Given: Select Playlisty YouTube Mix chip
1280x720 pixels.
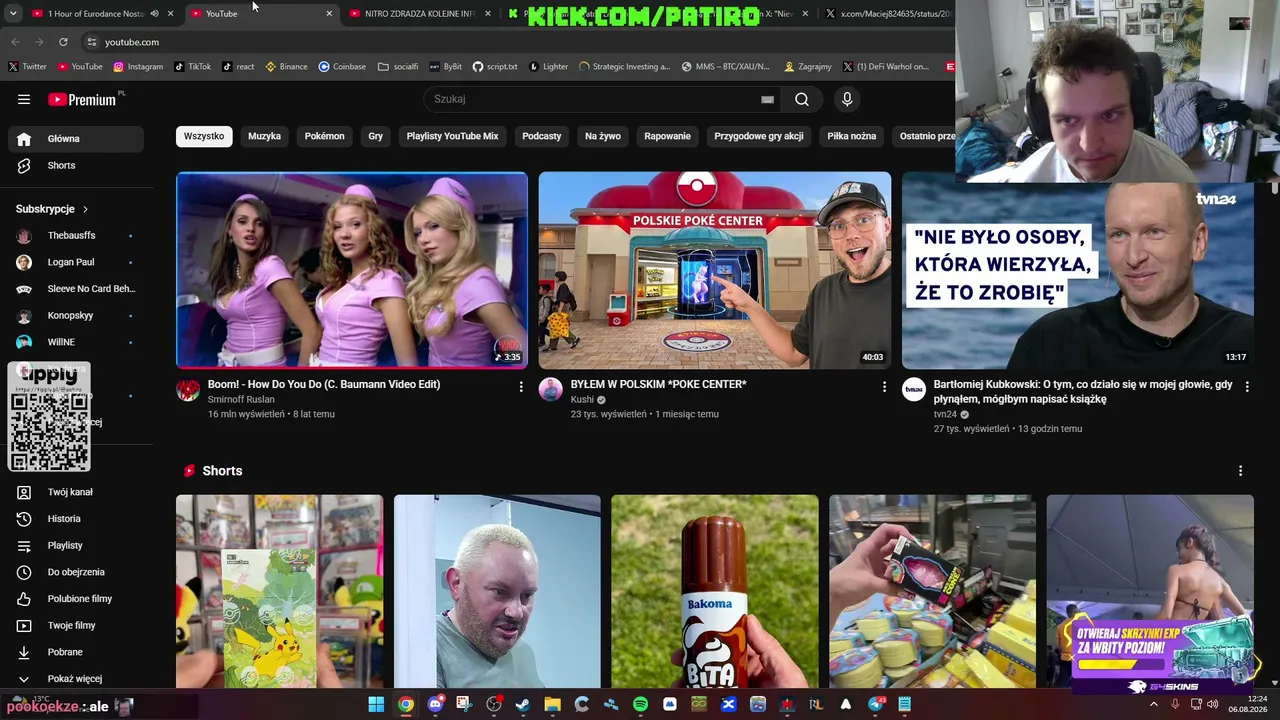Looking at the screenshot, I should (x=452, y=136).
